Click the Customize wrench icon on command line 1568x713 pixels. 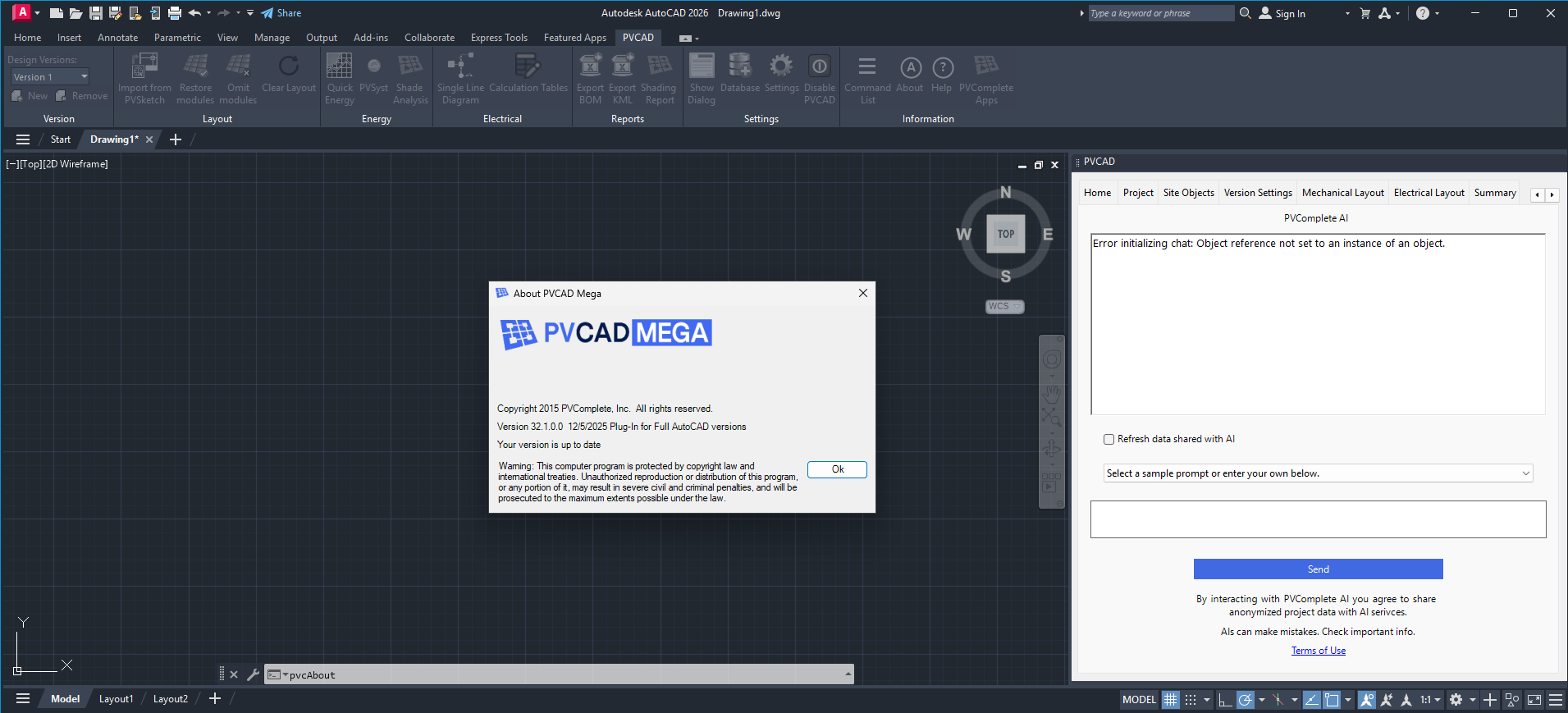tap(253, 674)
